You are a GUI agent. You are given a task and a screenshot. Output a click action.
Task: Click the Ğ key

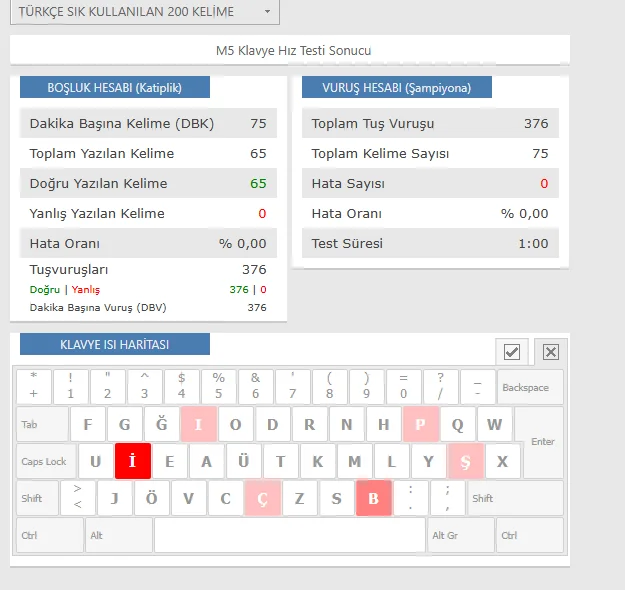tap(161, 424)
